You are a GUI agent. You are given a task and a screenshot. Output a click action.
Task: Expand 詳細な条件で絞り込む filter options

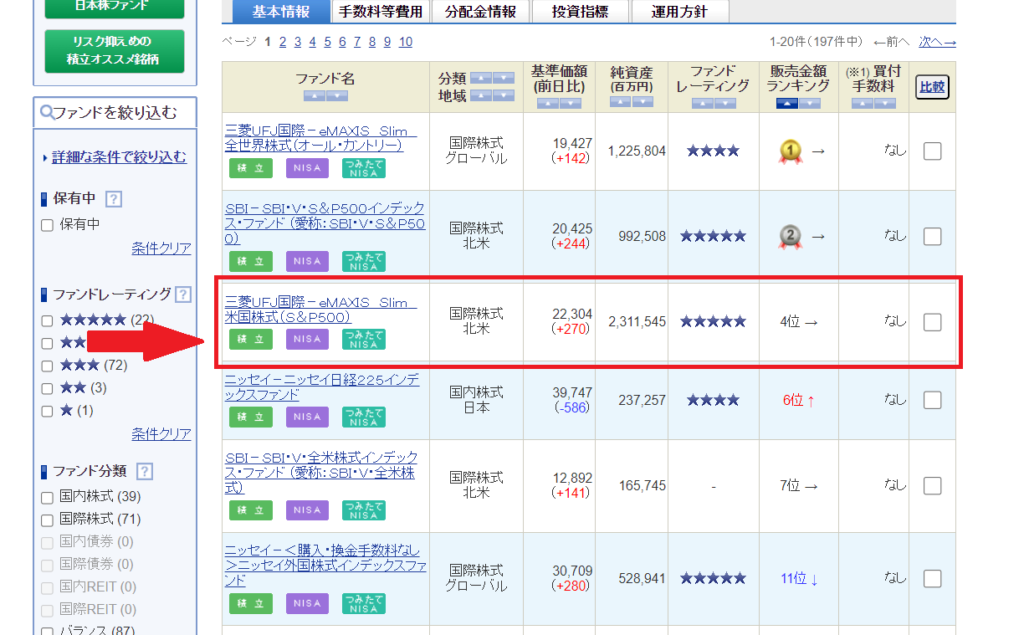pyautogui.click(x=119, y=157)
